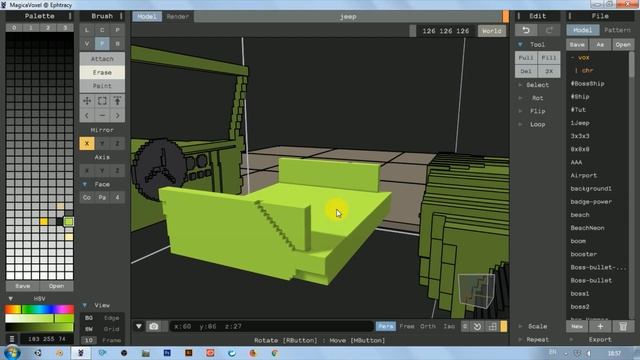Image resolution: width=640 pixels, height=360 pixels.
Task: Click the left chevron brush option
Action: point(87,116)
